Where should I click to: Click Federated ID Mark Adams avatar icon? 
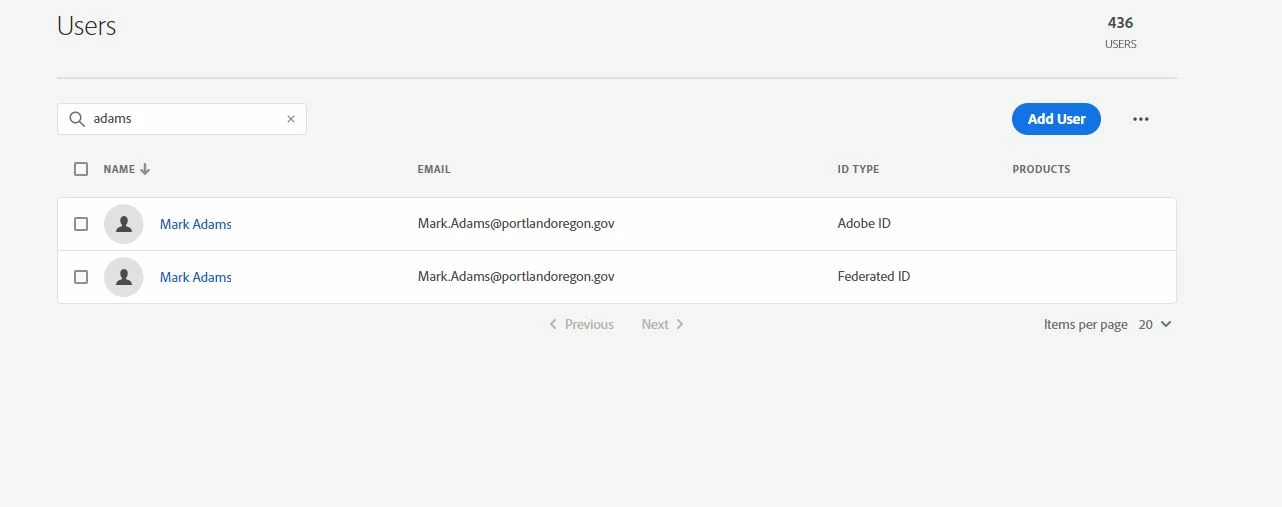click(124, 277)
